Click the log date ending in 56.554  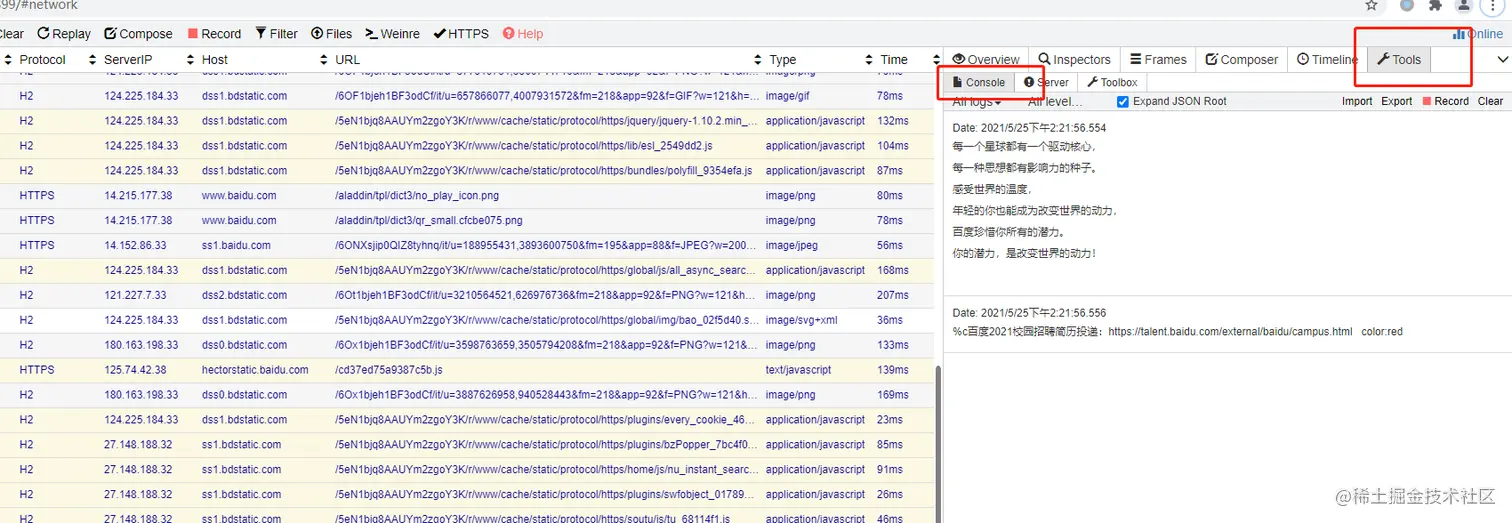(1029, 128)
